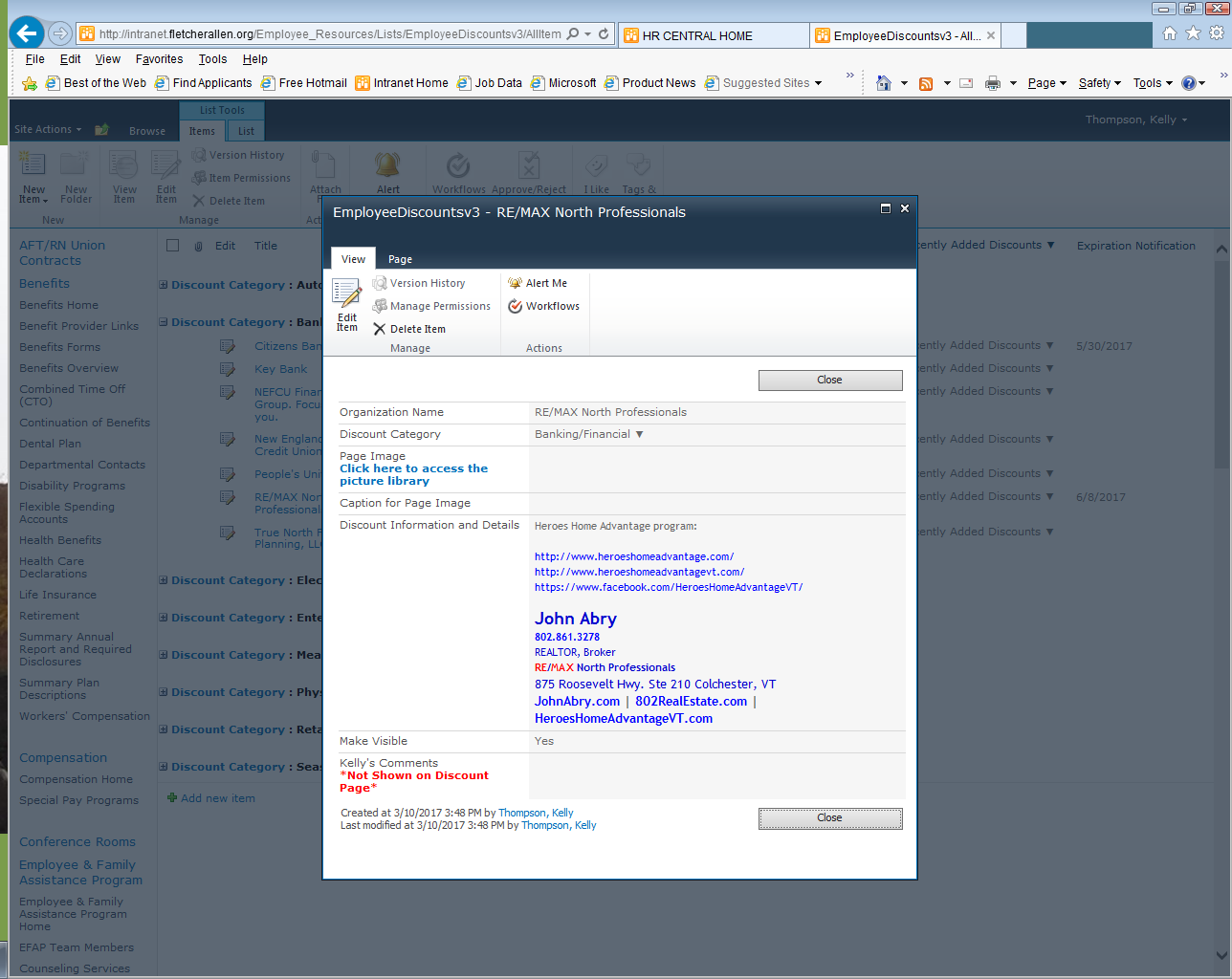This screenshot has height=979, width=1232.
Task: Click the Thompson, Kelly Created-by link
Action: (x=536, y=813)
